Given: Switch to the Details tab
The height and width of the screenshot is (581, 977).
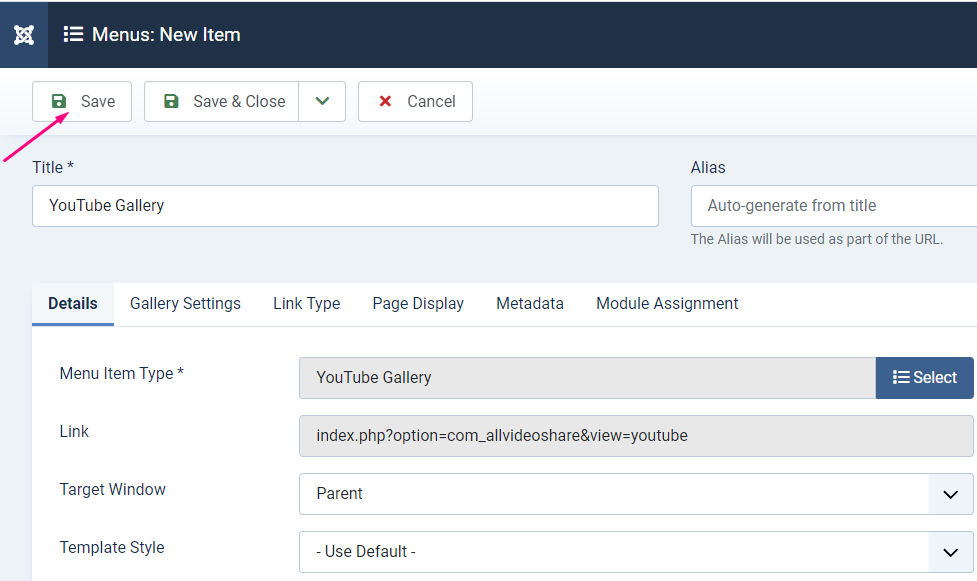Looking at the screenshot, I should coord(73,304).
